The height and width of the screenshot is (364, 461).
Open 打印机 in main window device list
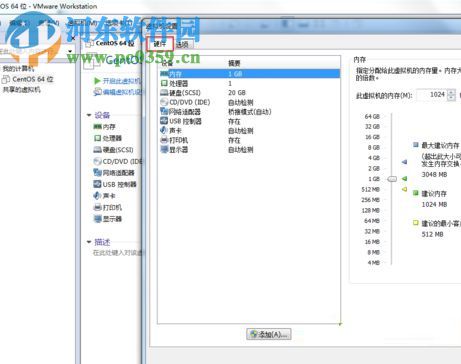(107, 207)
